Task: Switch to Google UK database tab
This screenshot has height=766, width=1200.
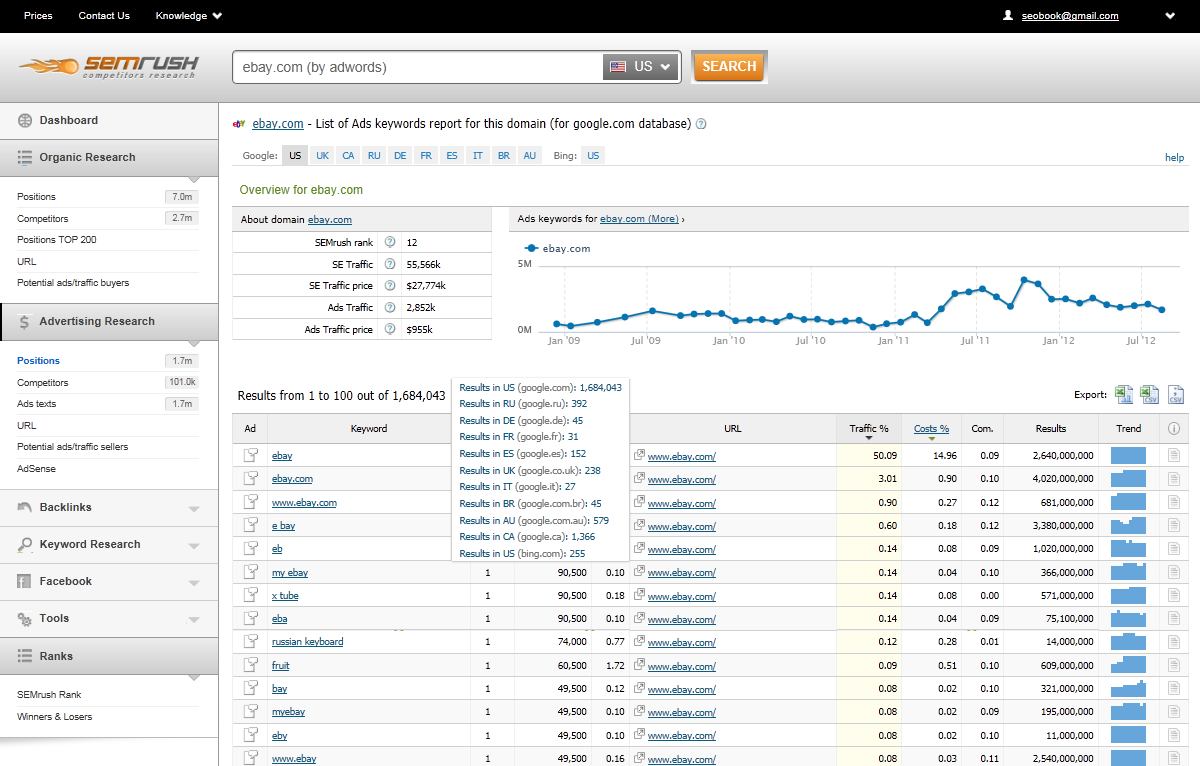Action: point(322,155)
